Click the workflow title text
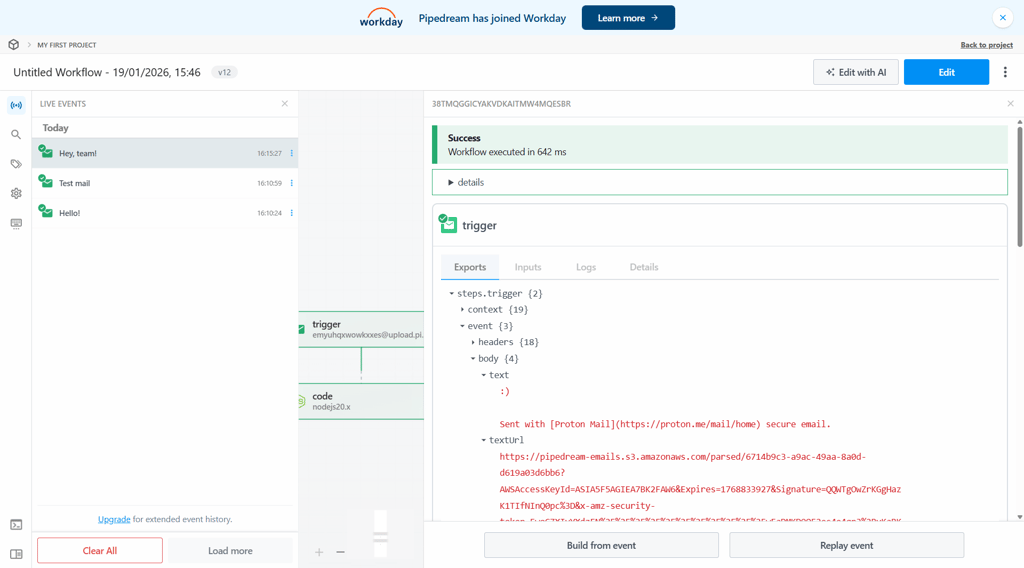 coord(106,72)
